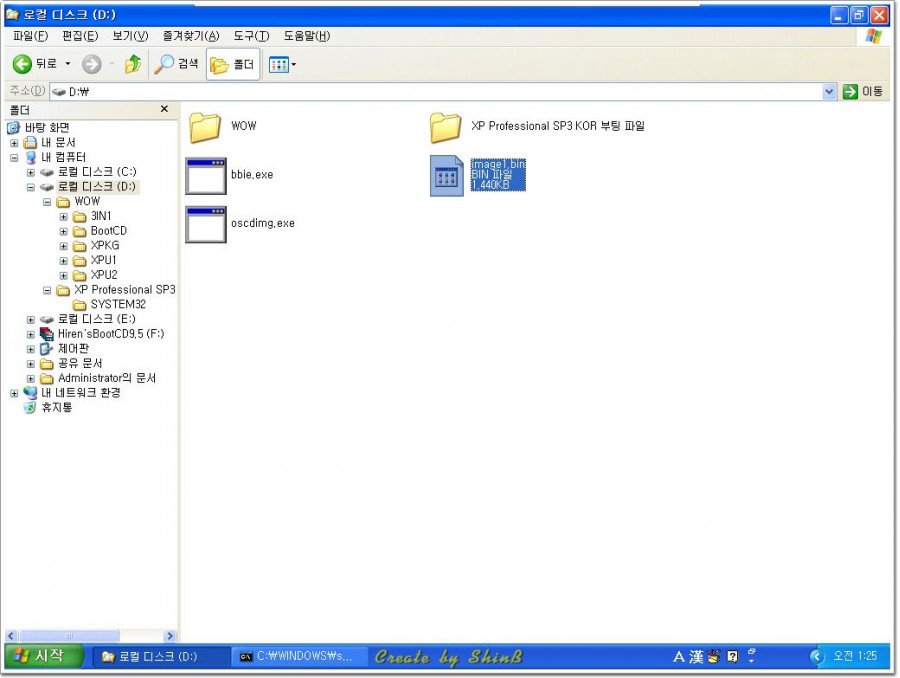Select Administrator's documents folder in tree
This screenshot has height=678, width=900.
click(x=107, y=378)
